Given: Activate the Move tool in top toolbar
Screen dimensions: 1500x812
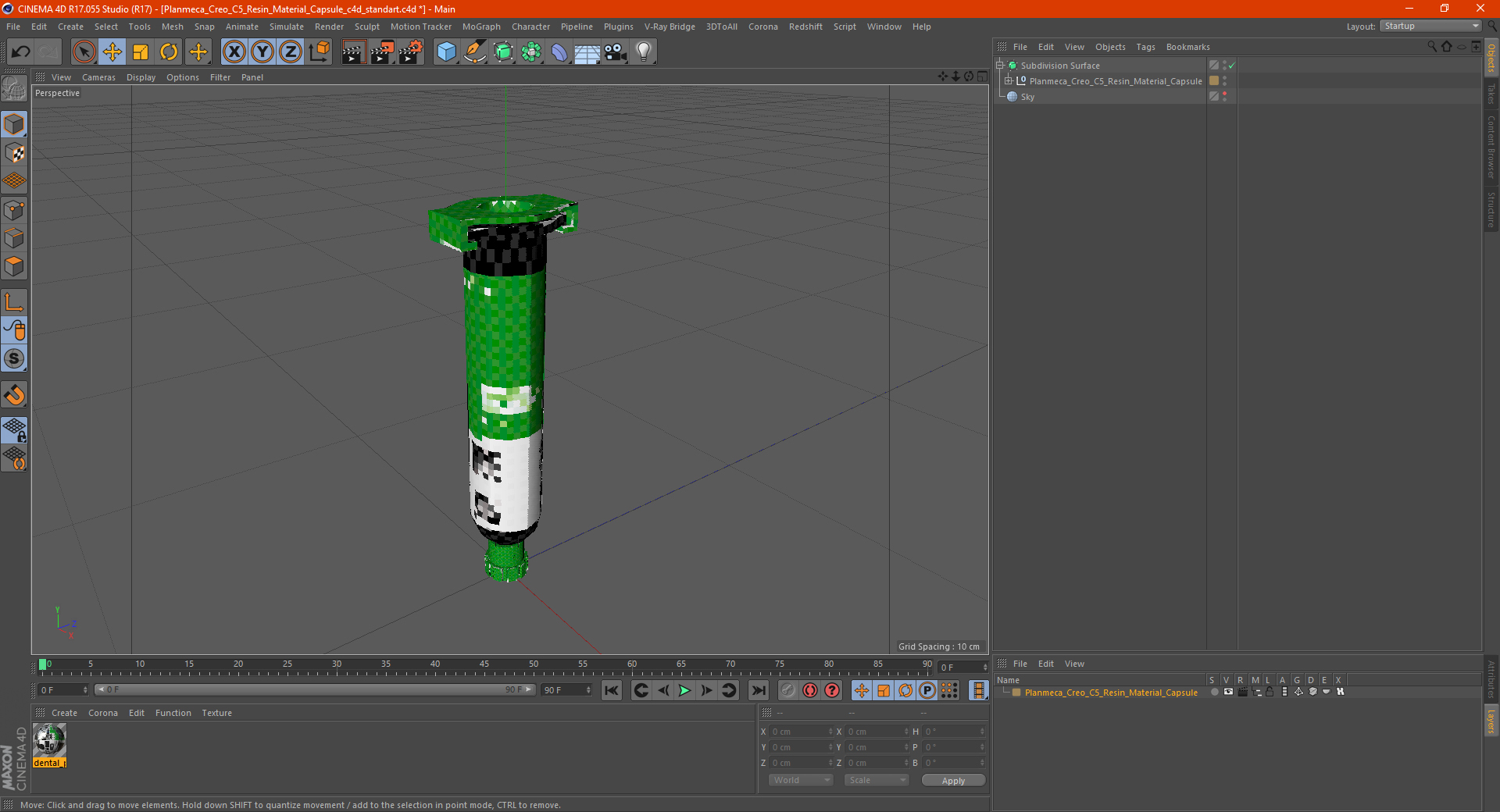Looking at the screenshot, I should (112, 52).
